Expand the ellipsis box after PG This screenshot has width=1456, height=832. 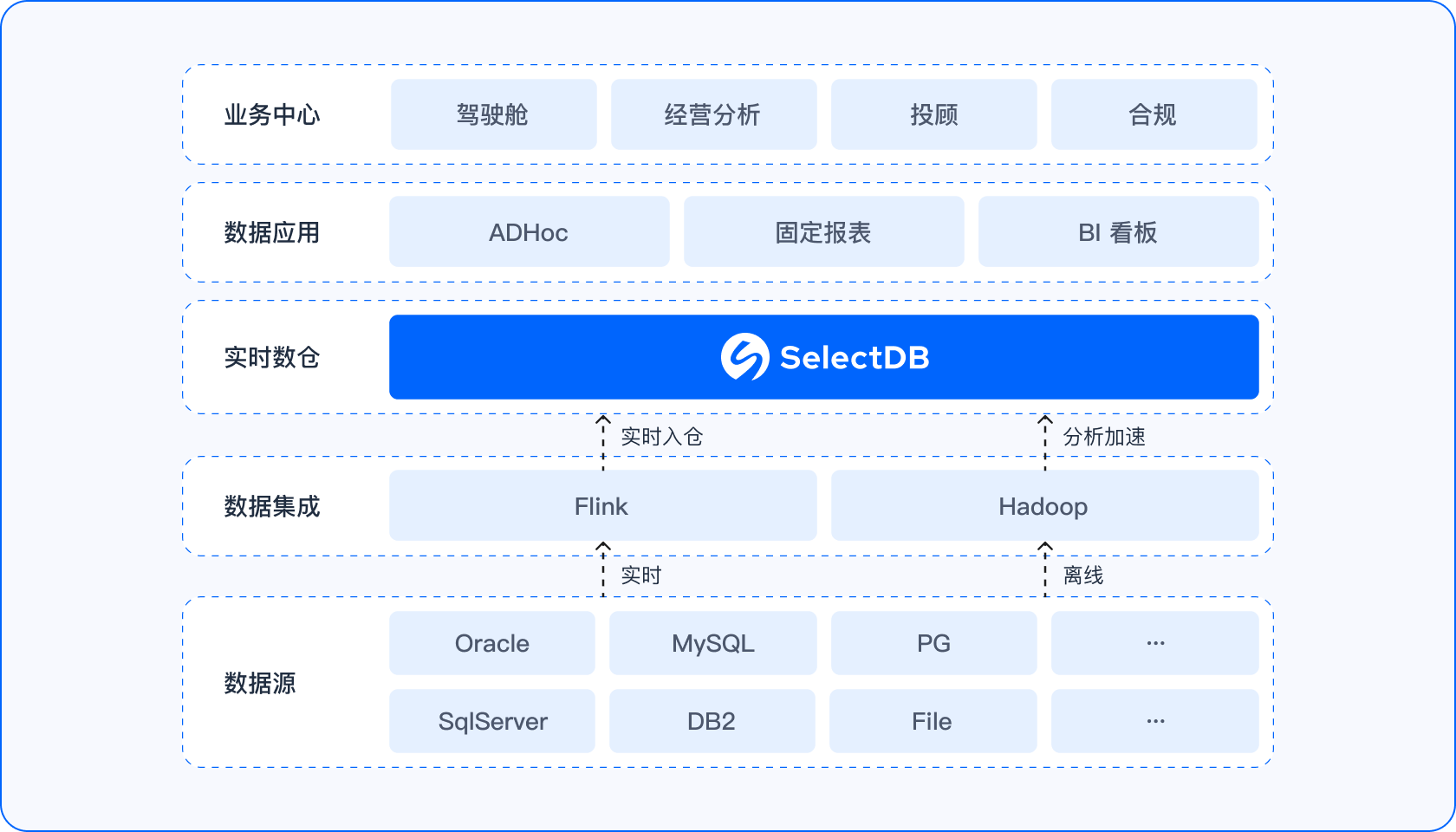point(1154,643)
